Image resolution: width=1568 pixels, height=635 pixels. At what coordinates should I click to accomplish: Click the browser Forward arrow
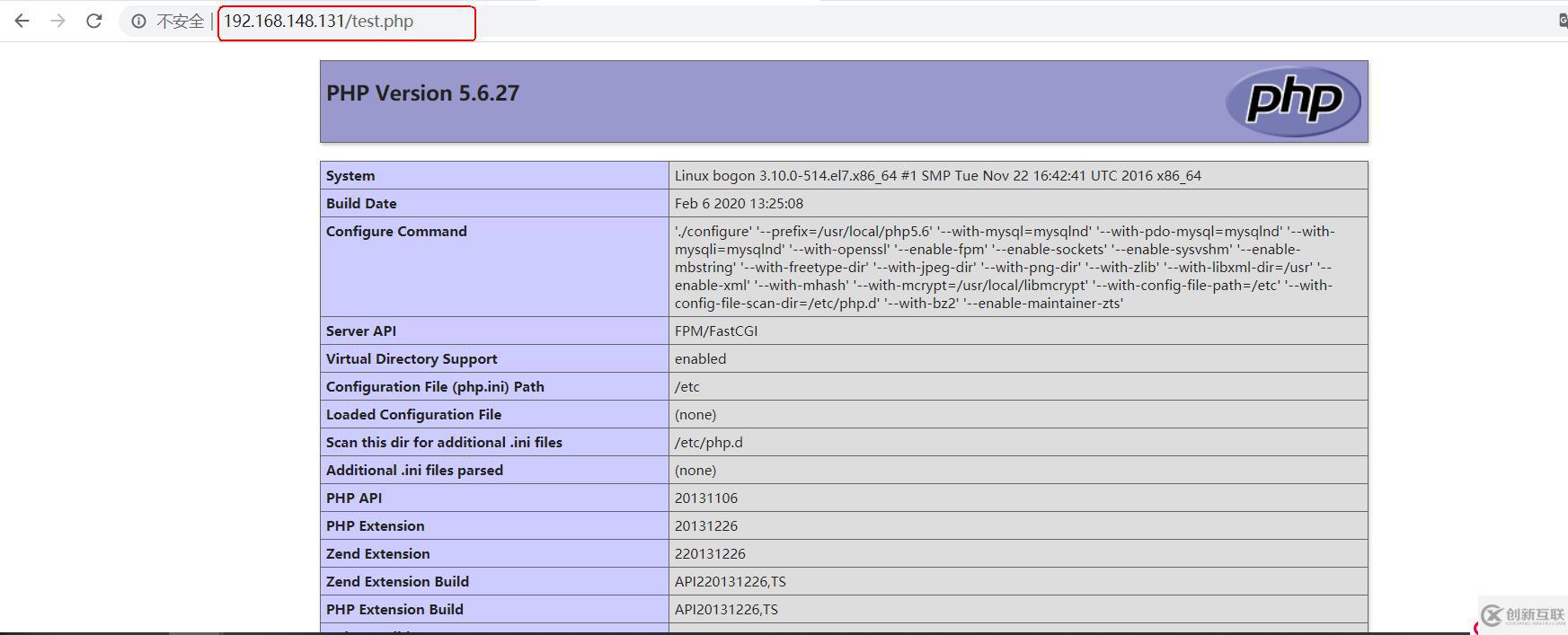[58, 21]
